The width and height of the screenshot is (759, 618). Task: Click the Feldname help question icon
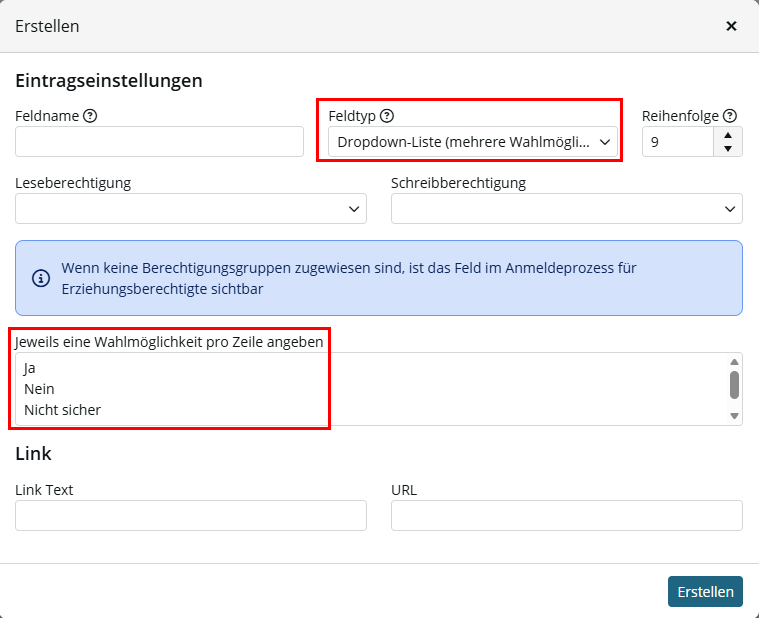(90, 116)
